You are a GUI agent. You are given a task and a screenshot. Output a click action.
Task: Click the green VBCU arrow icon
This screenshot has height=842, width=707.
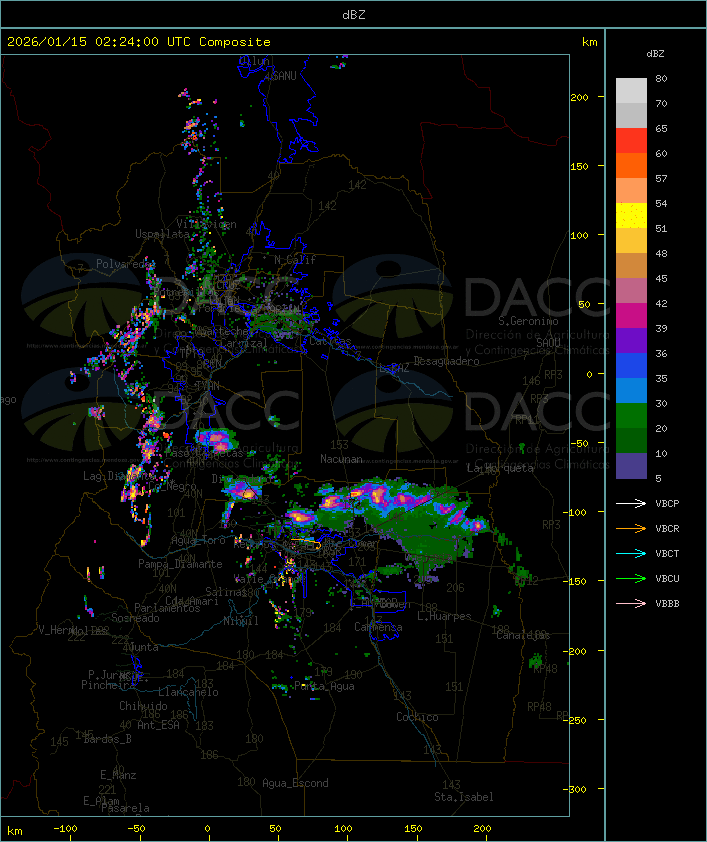coord(631,579)
